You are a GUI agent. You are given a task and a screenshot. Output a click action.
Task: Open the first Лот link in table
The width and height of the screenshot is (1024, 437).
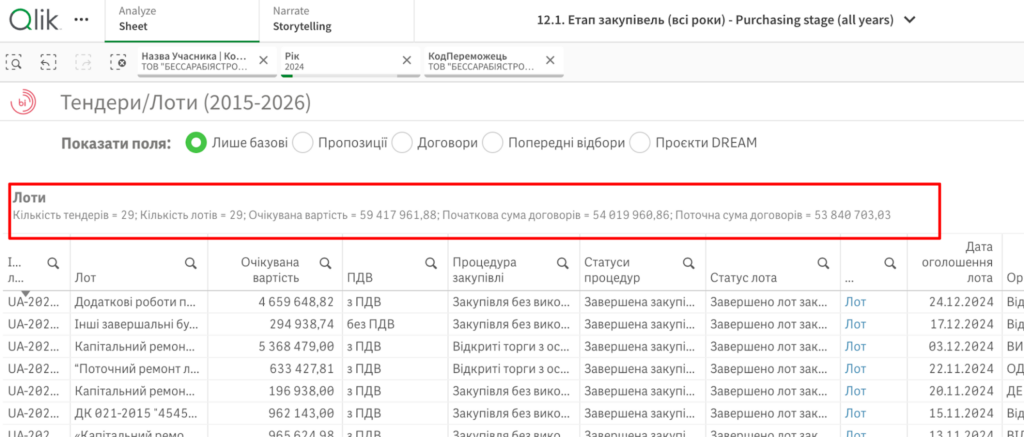tap(855, 300)
